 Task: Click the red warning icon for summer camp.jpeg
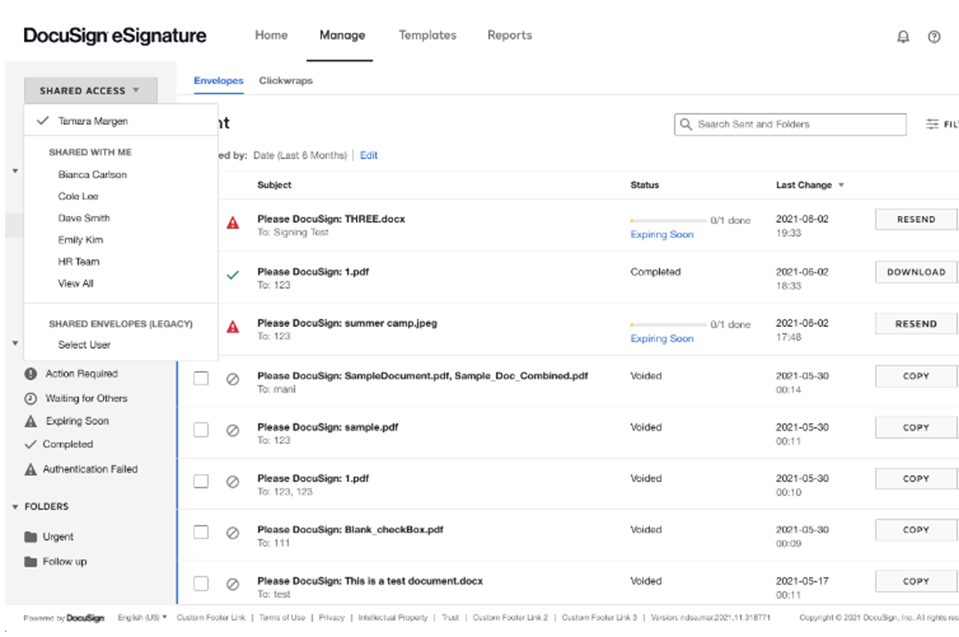click(x=233, y=327)
